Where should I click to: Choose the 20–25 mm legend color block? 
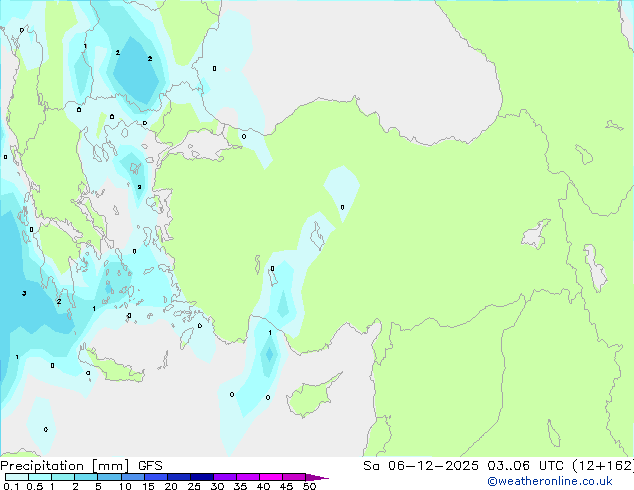pos(179,477)
